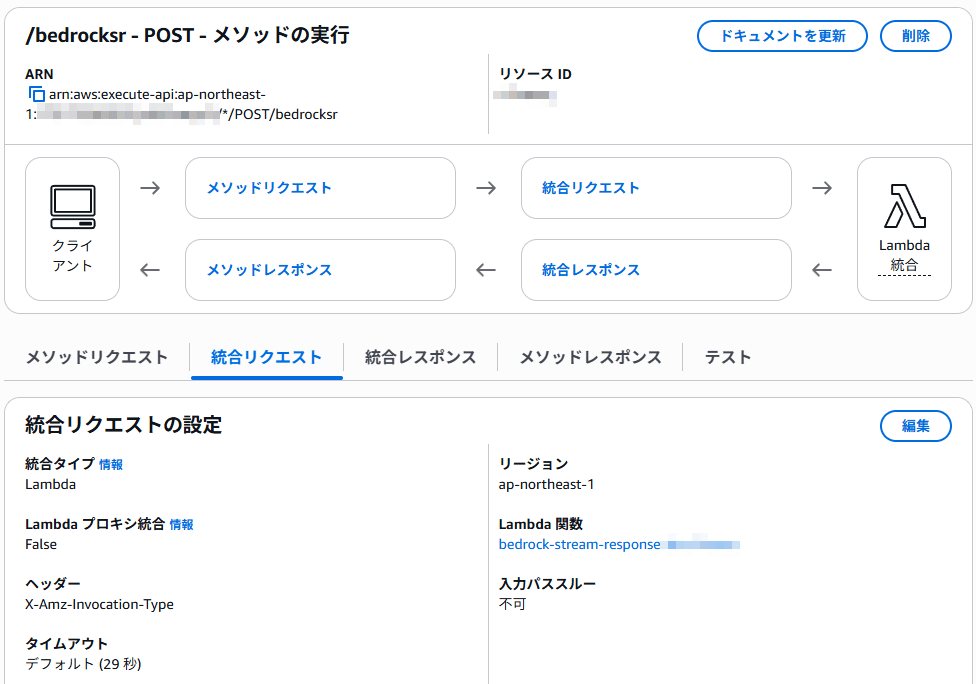Select the ap-northeast-1 region value
976x684 pixels.
click(x=547, y=484)
